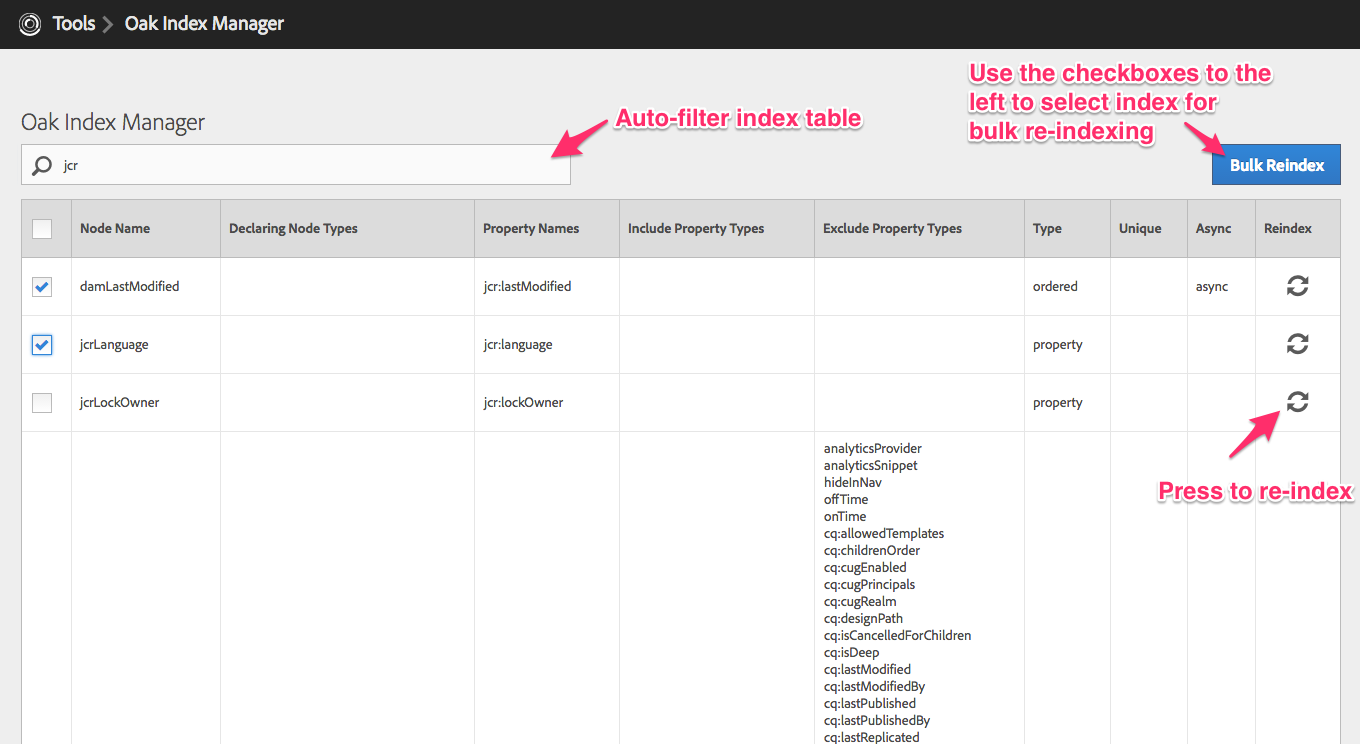
Task: Click the cq:lastModified excluded property
Action: (868, 669)
